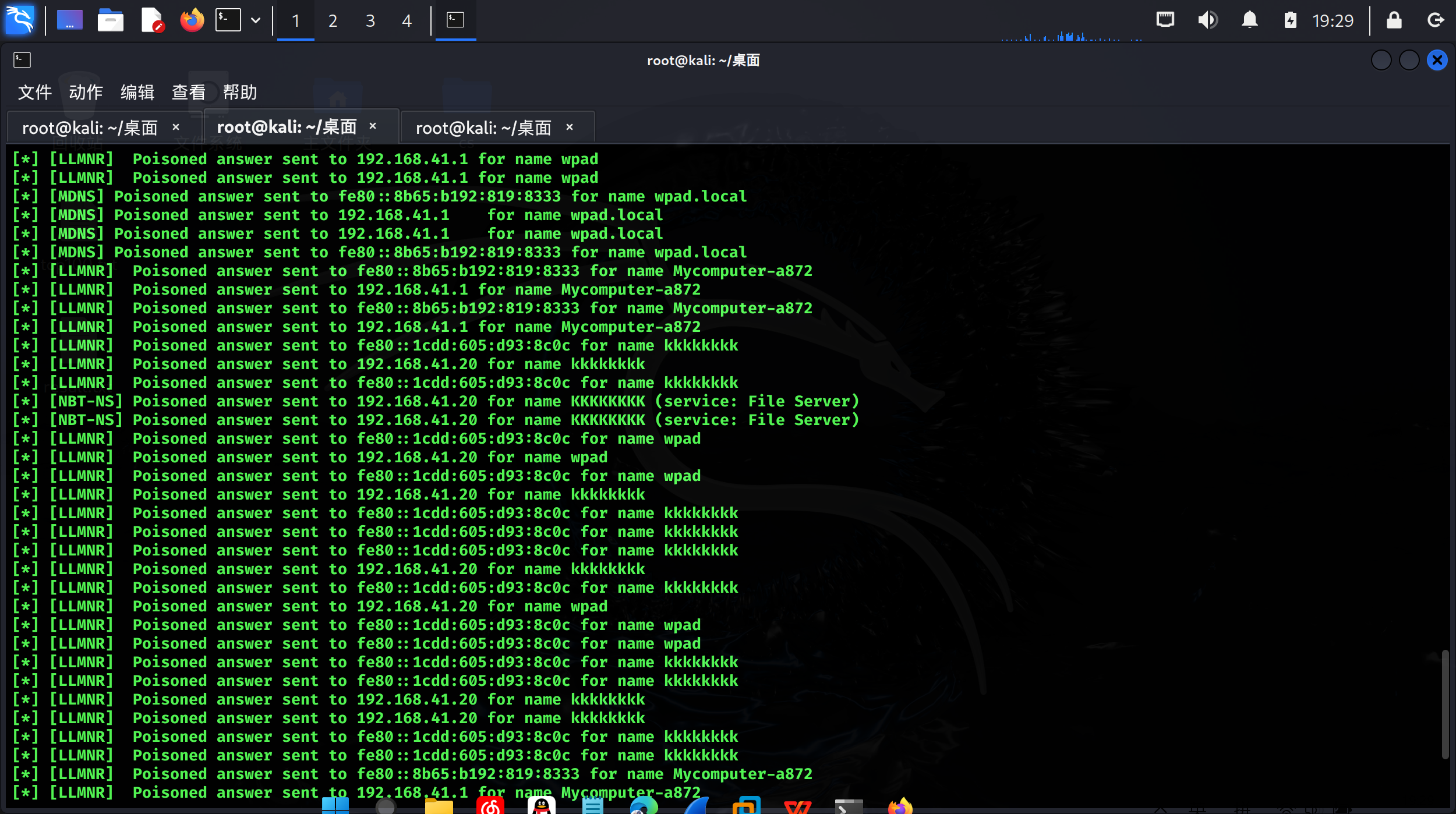
Task: Open the notifications bell icon
Action: click(1249, 20)
